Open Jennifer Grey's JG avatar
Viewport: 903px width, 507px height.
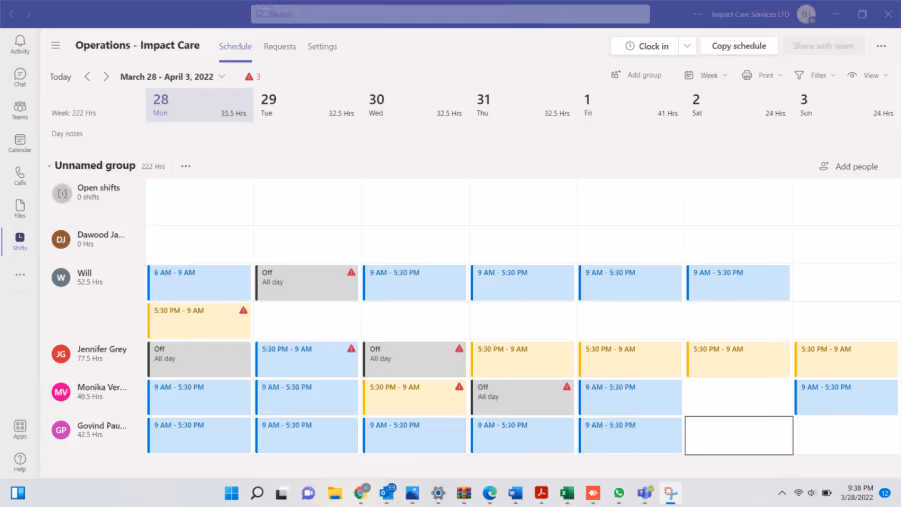point(61,354)
